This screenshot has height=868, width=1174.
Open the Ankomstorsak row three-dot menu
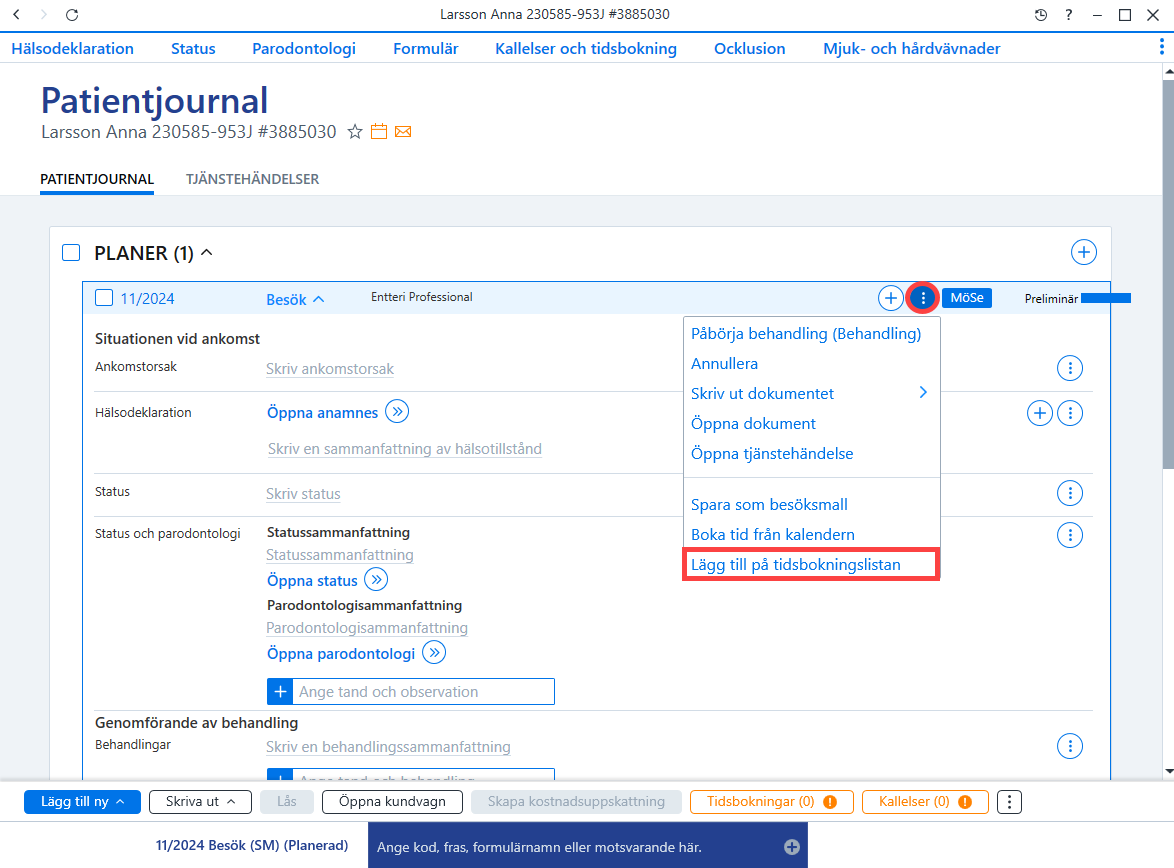pos(1070,368)
